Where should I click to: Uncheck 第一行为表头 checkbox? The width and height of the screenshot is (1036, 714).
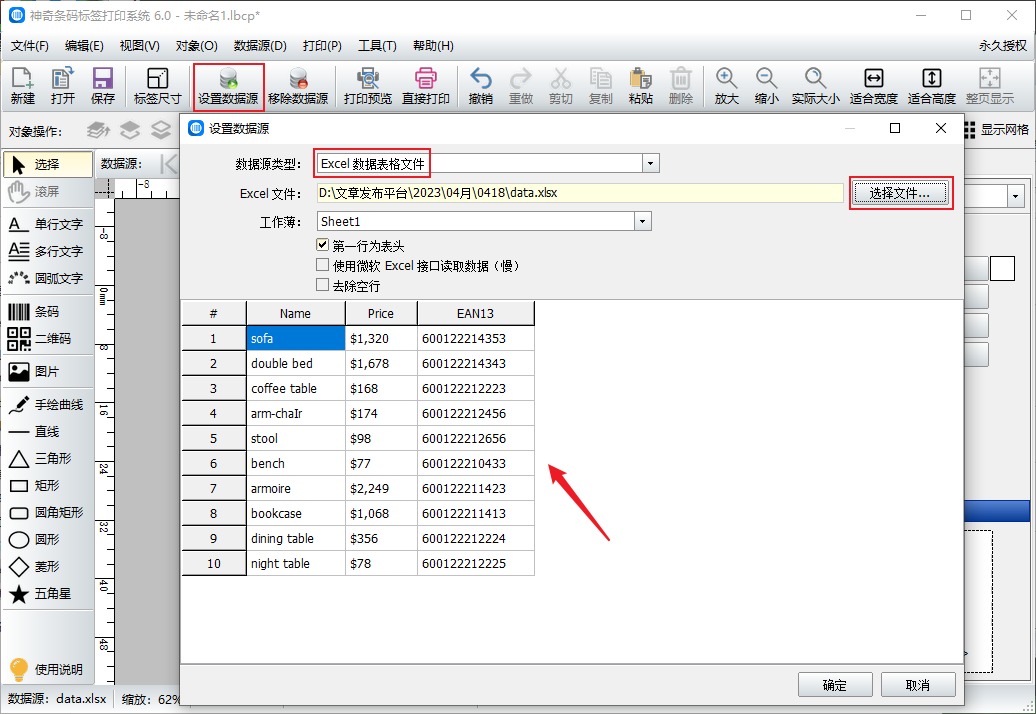pyautogui.click(x=323, y=245)
